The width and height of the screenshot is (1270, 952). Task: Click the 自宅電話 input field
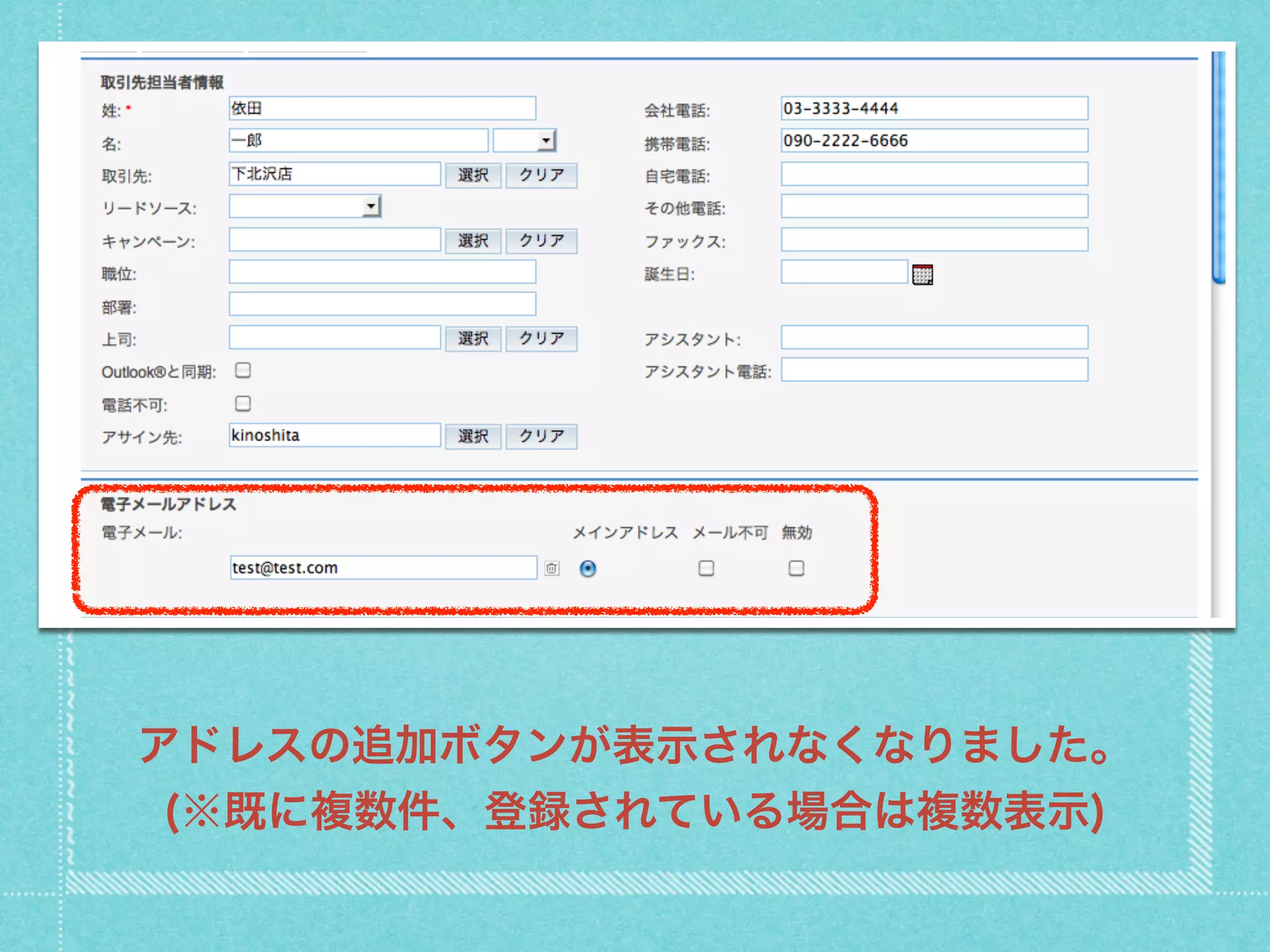[935, 174]
